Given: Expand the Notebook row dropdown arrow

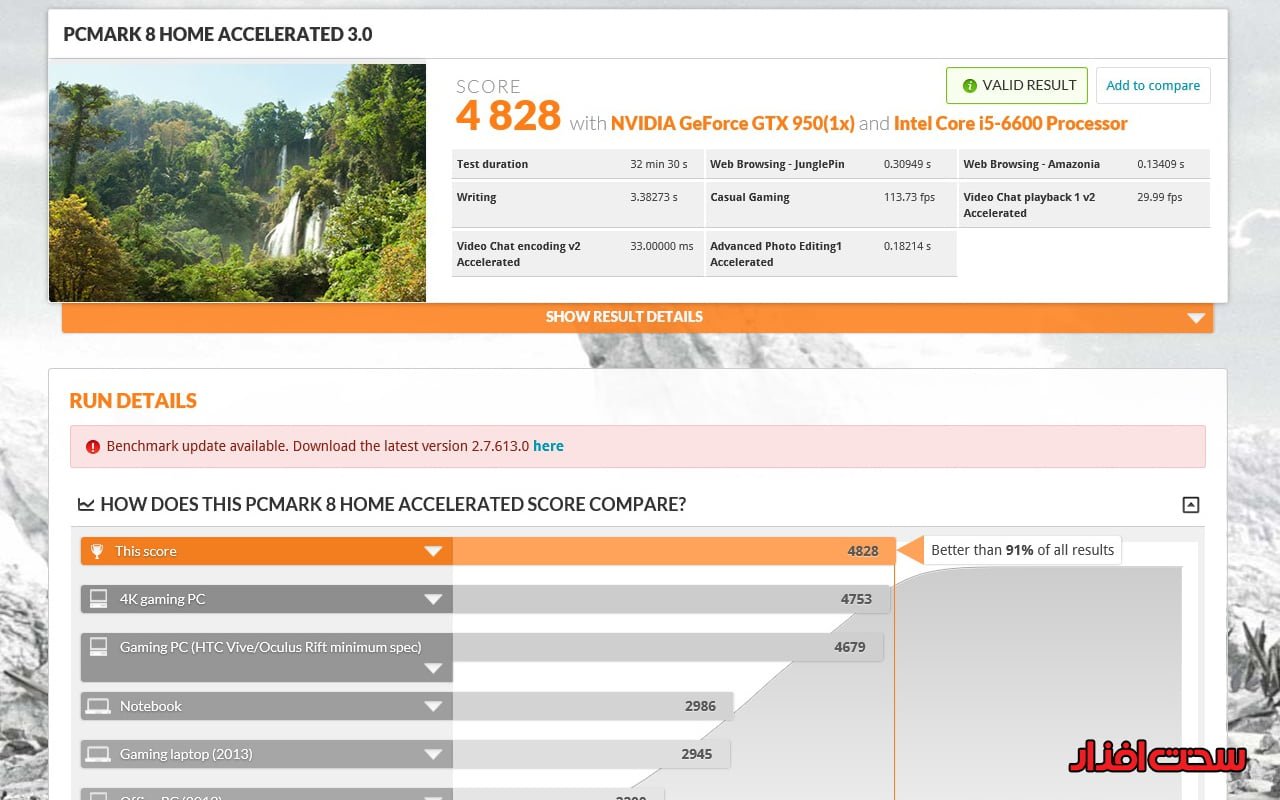Looking at the screenshot, I should pyautogui.click(x=433, y=706).
